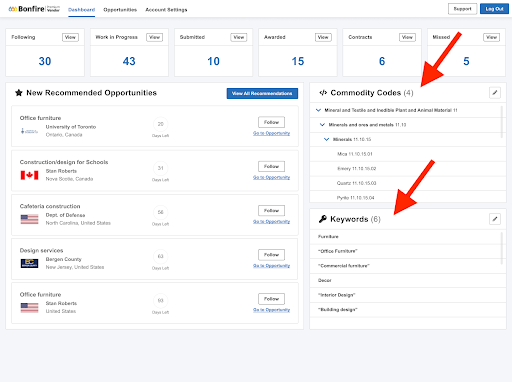Click 31 Days Left indicator

(x=160, y=172)
